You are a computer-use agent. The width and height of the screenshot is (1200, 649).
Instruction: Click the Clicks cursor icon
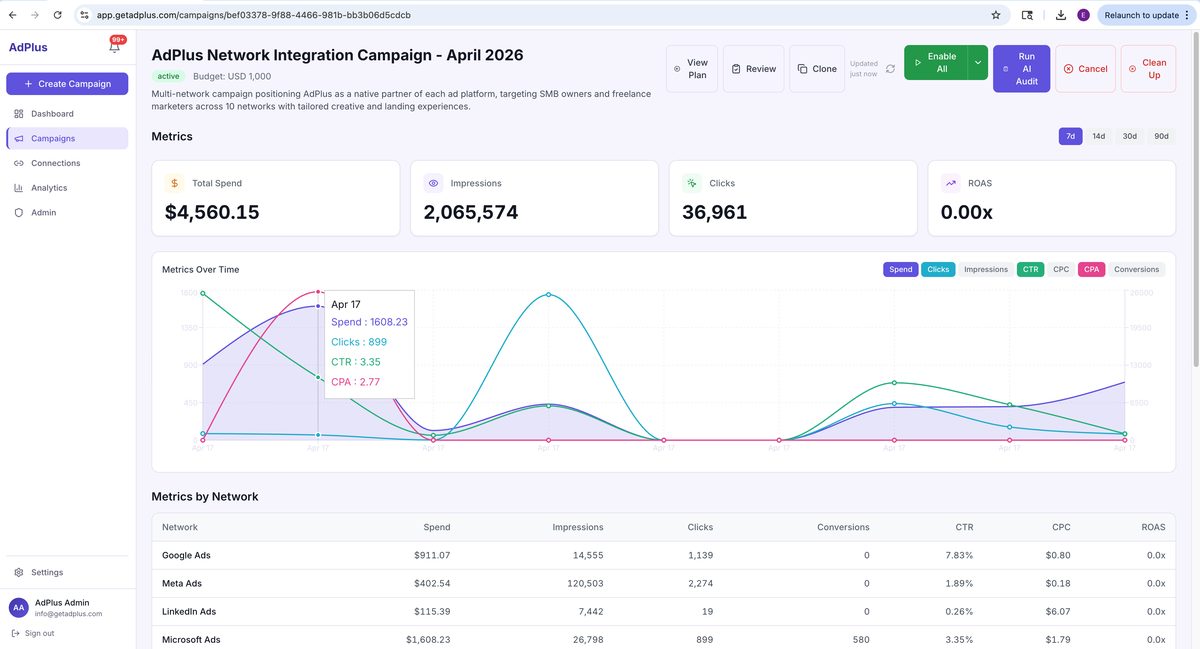click(x=691, y=183)
